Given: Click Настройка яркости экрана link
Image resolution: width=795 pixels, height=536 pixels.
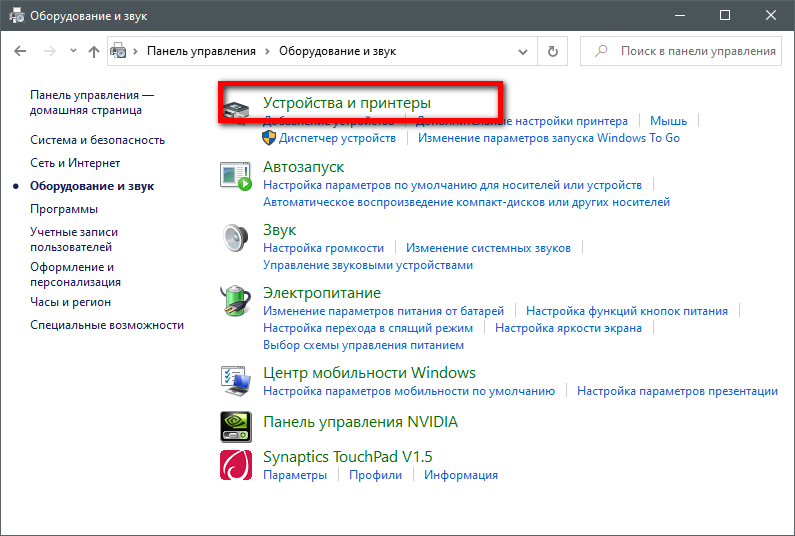Looking at the screenshot, I should 568,327.
